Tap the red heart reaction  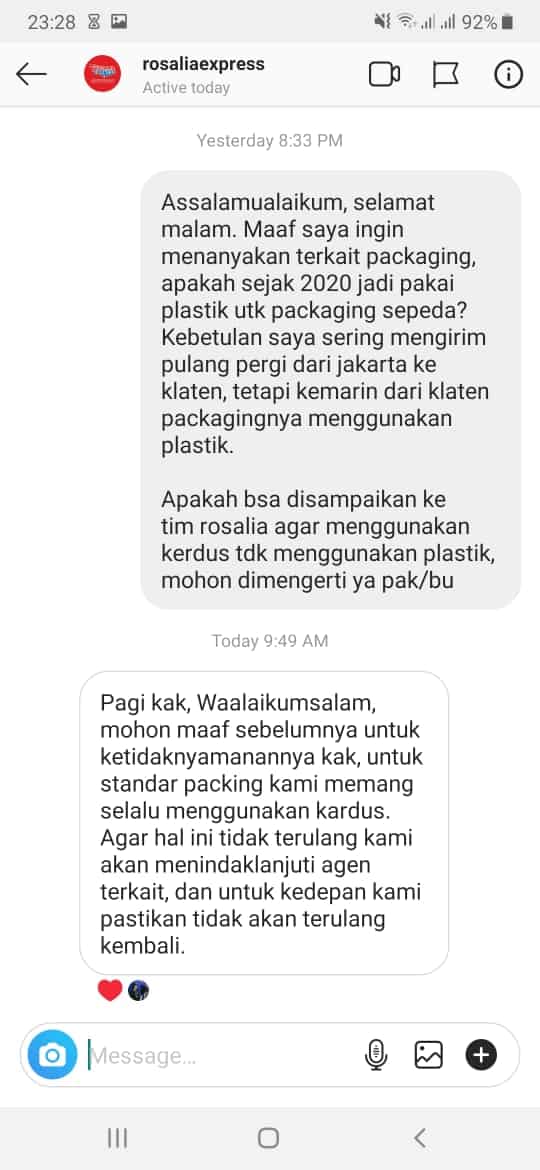tap(110, 991)
